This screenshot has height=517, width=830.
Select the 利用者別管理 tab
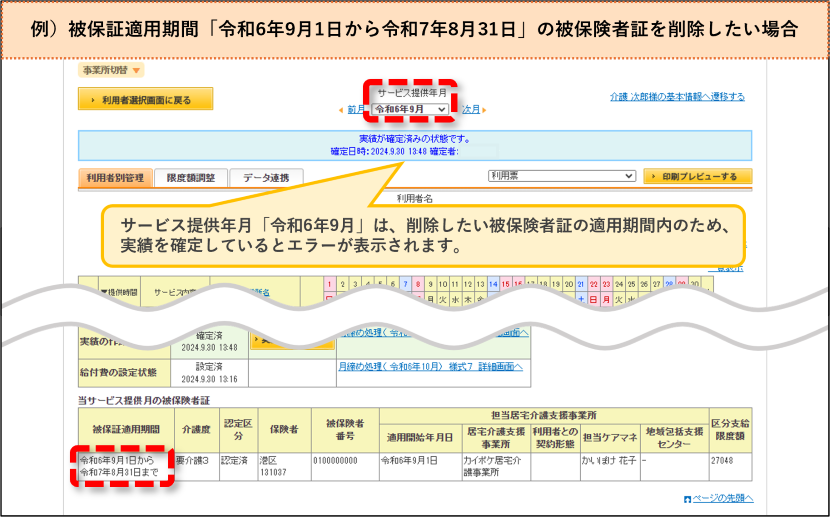click(x=115, y=178)
